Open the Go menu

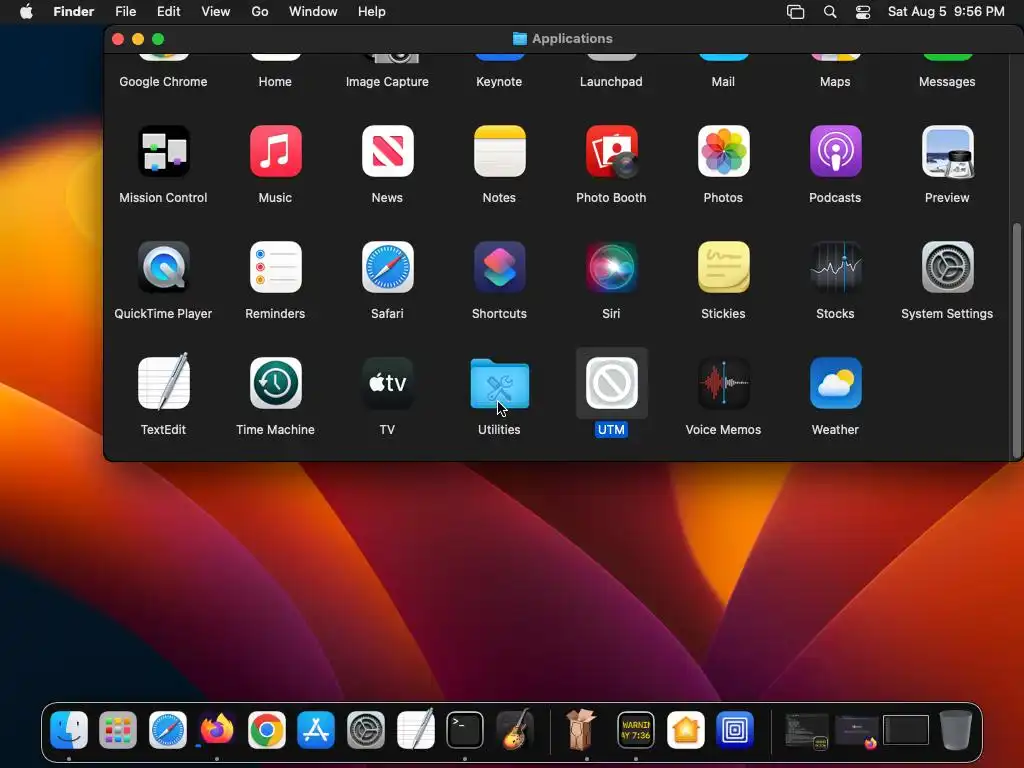coord(260,12)
